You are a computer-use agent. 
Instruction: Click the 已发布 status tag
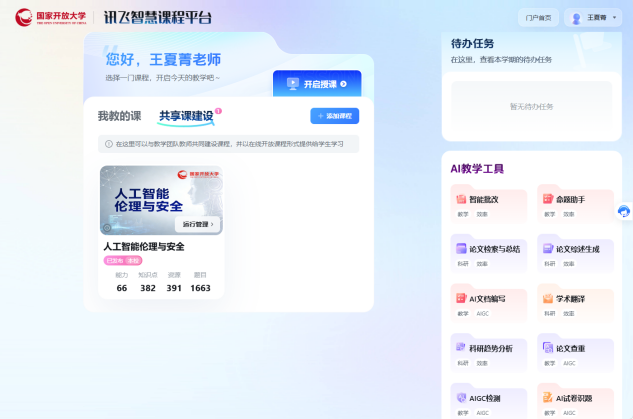[x=115, y=261]
